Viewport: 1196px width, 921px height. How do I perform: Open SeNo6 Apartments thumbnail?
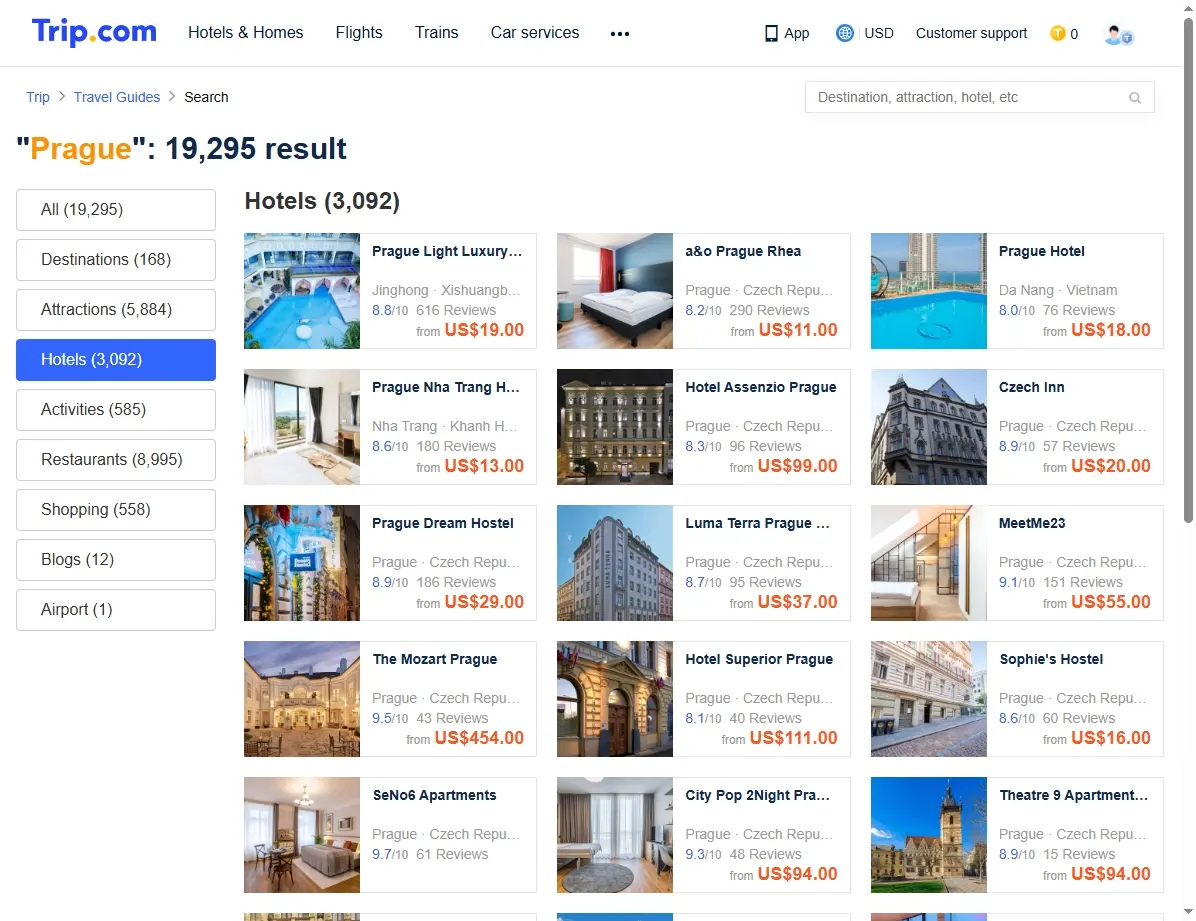click(x=302, y=835)
